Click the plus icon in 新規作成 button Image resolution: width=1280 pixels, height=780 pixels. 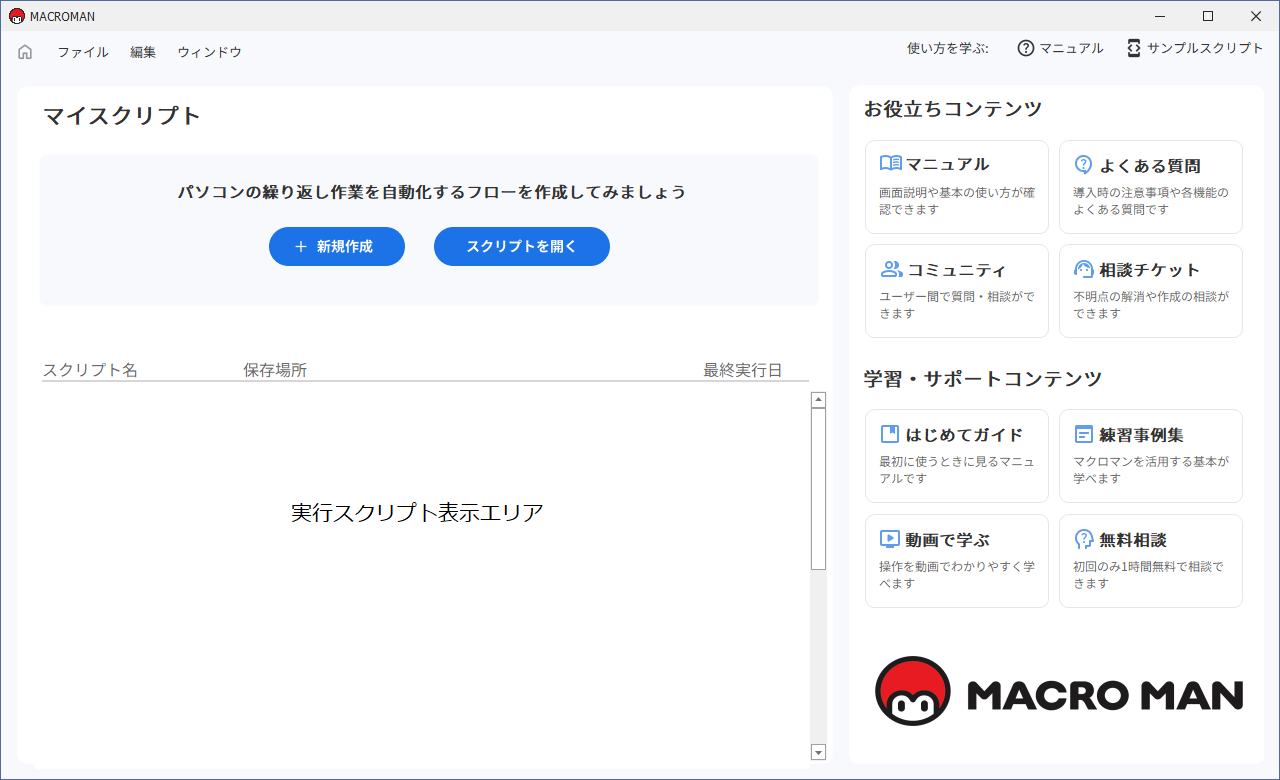[301, 246]
